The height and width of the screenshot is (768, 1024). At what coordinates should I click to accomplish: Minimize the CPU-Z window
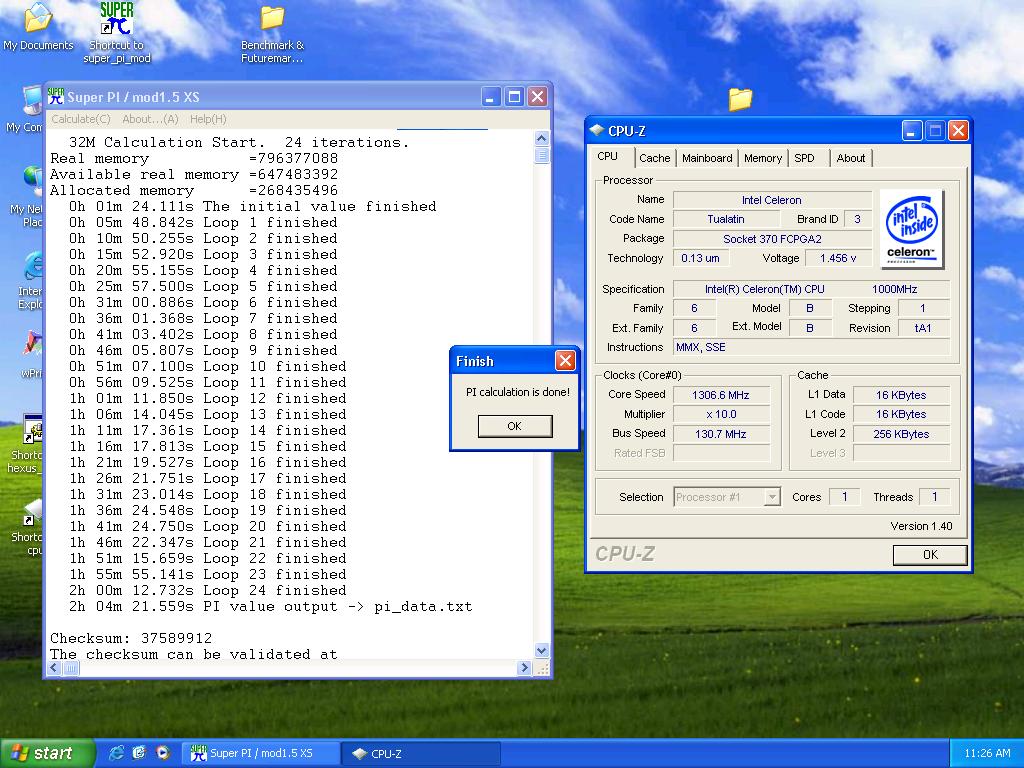[x=912, y=131]
